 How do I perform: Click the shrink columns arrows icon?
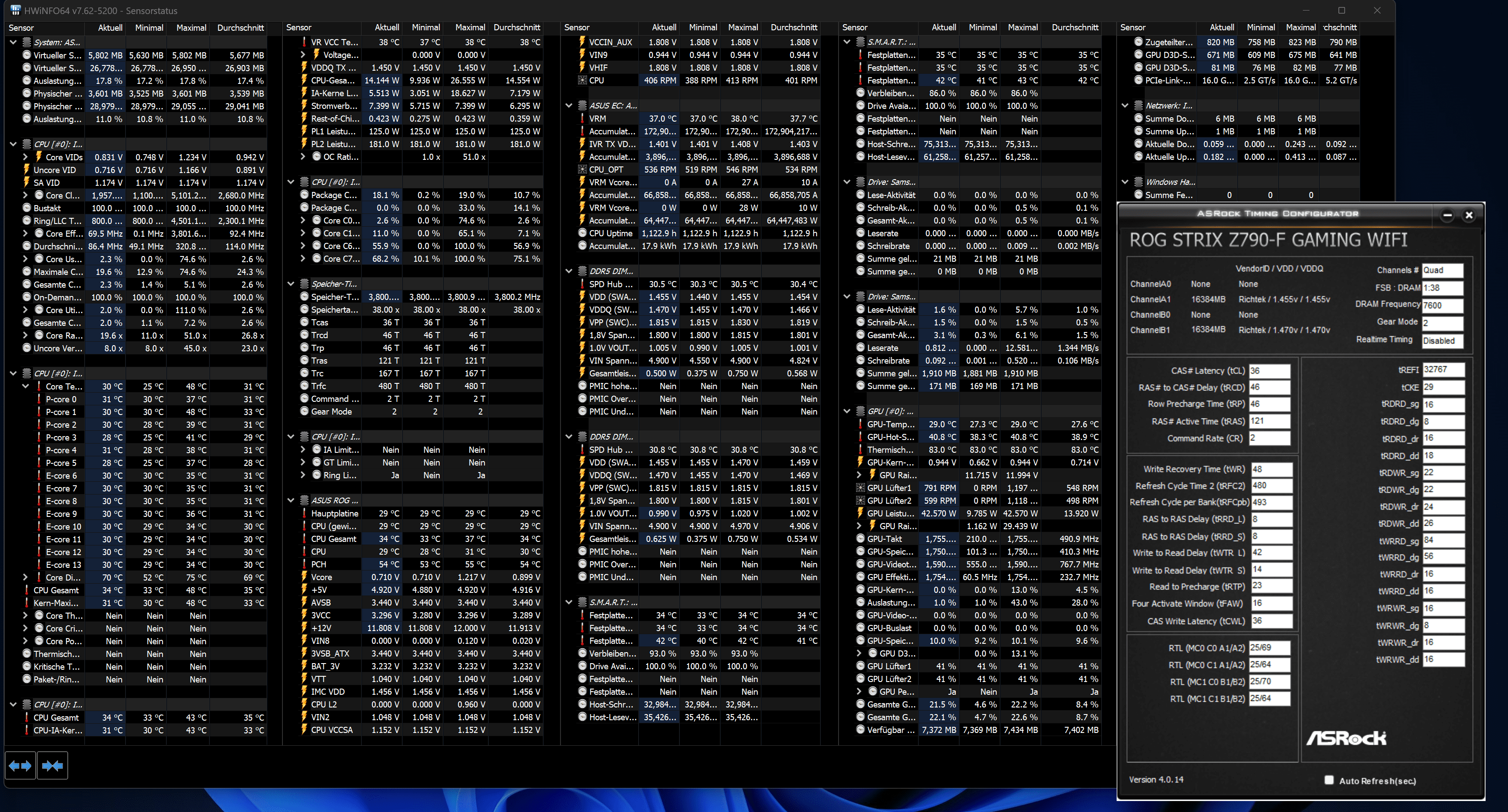[x=53, y=766]
